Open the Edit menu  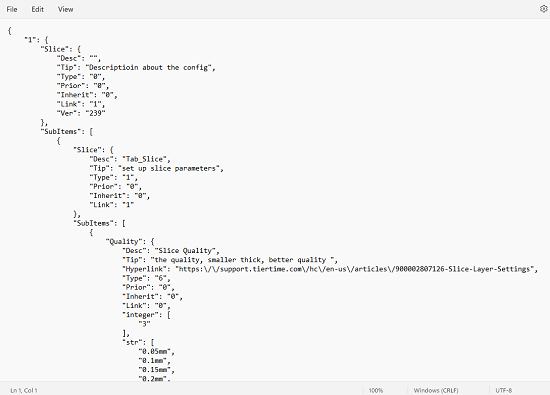pos(38,9)
